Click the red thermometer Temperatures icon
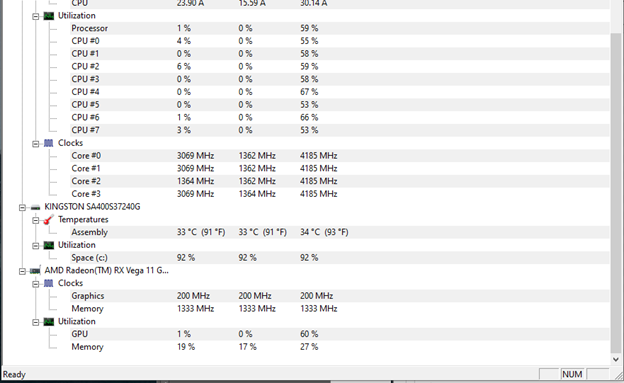 click(x=49, y=219)
